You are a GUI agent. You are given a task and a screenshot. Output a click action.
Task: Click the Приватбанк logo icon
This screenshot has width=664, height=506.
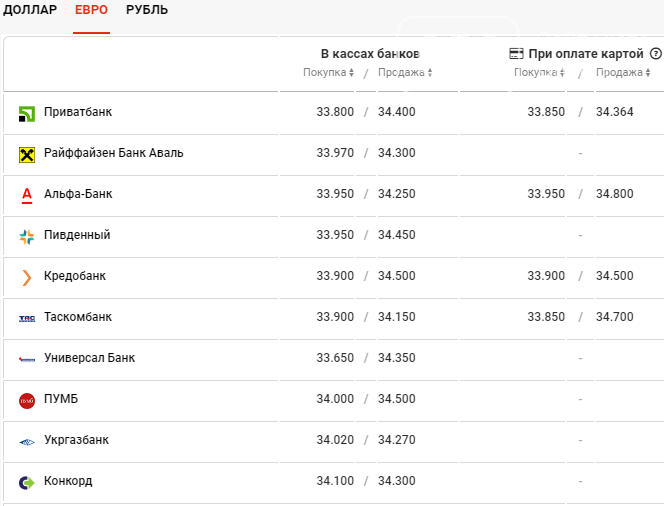click(27, 113)
